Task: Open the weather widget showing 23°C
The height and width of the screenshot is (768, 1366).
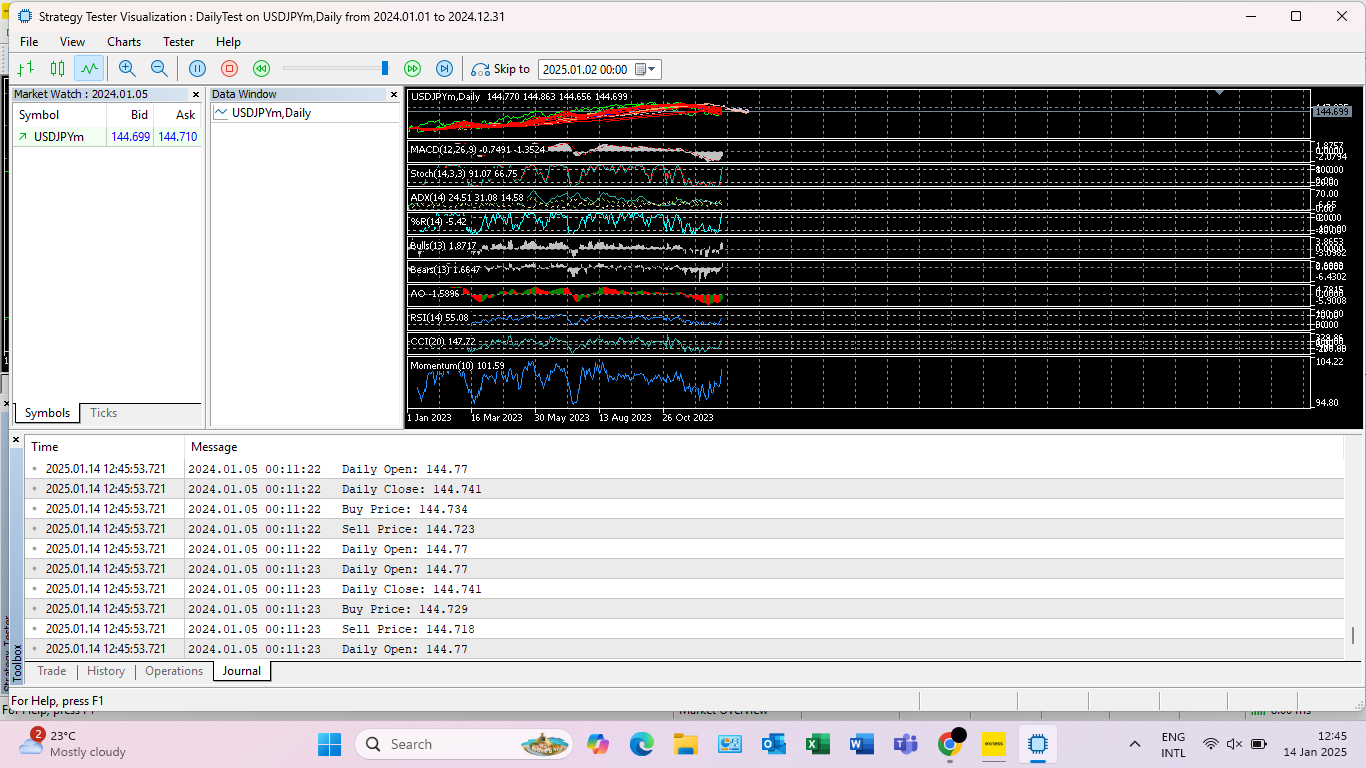Action: 74,744
